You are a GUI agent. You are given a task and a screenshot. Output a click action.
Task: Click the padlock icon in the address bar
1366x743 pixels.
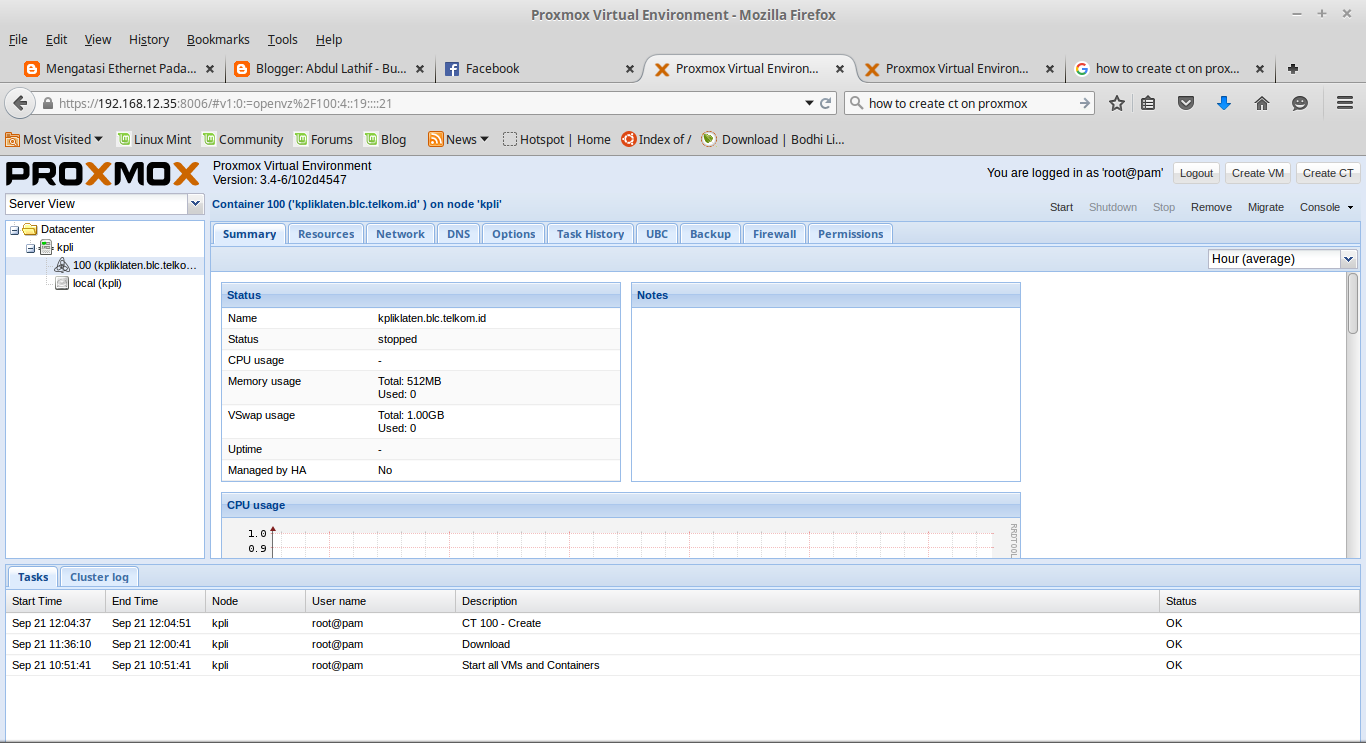[46, 103]
